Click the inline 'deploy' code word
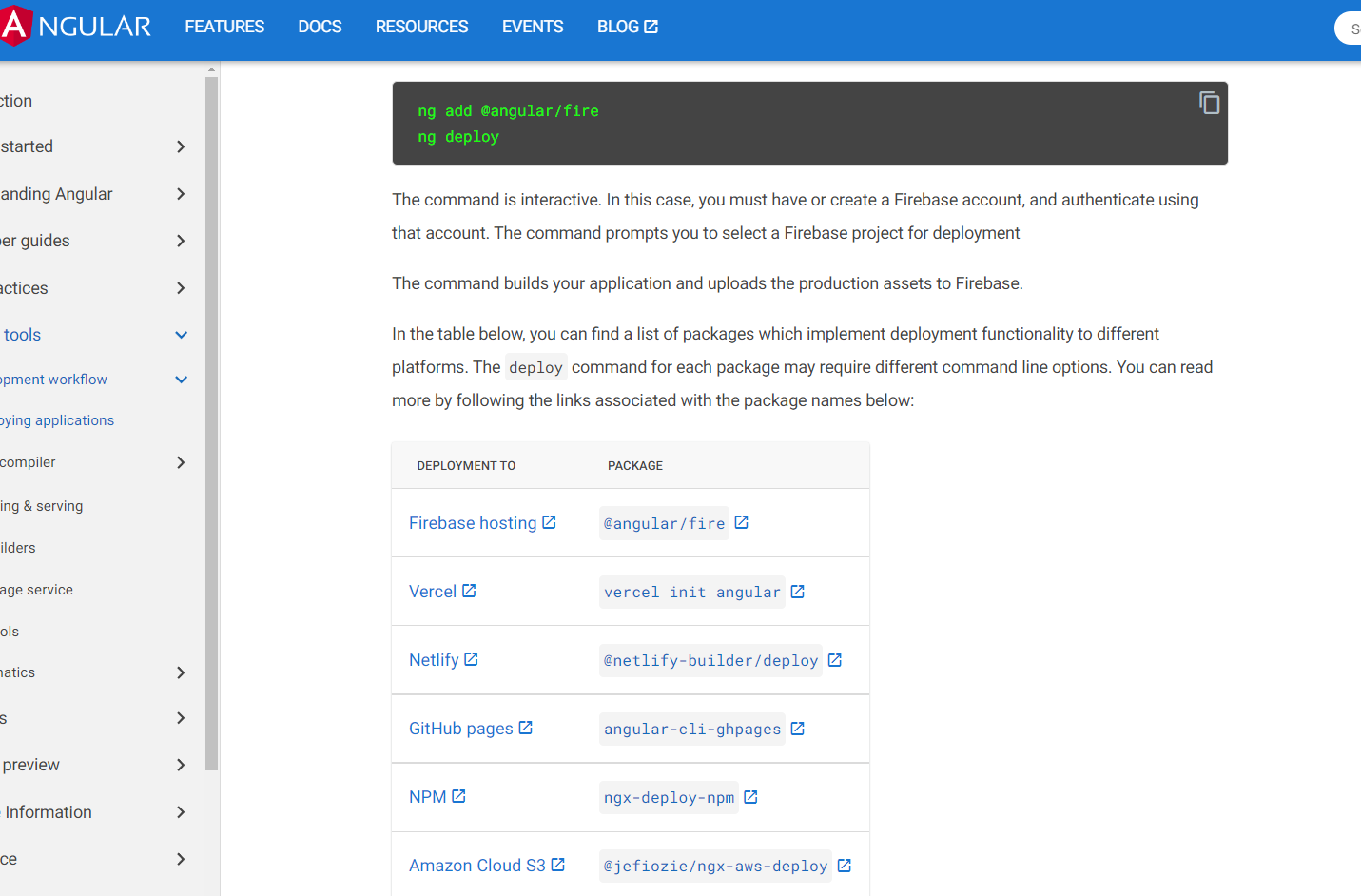1361x896 pixels. pos(535,367)
